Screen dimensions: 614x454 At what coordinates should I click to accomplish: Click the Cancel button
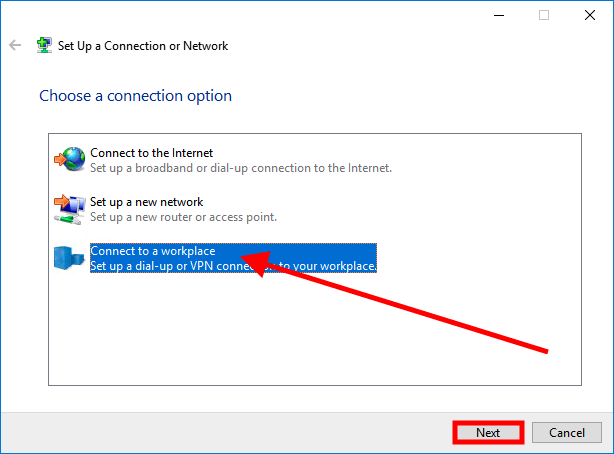567,432
